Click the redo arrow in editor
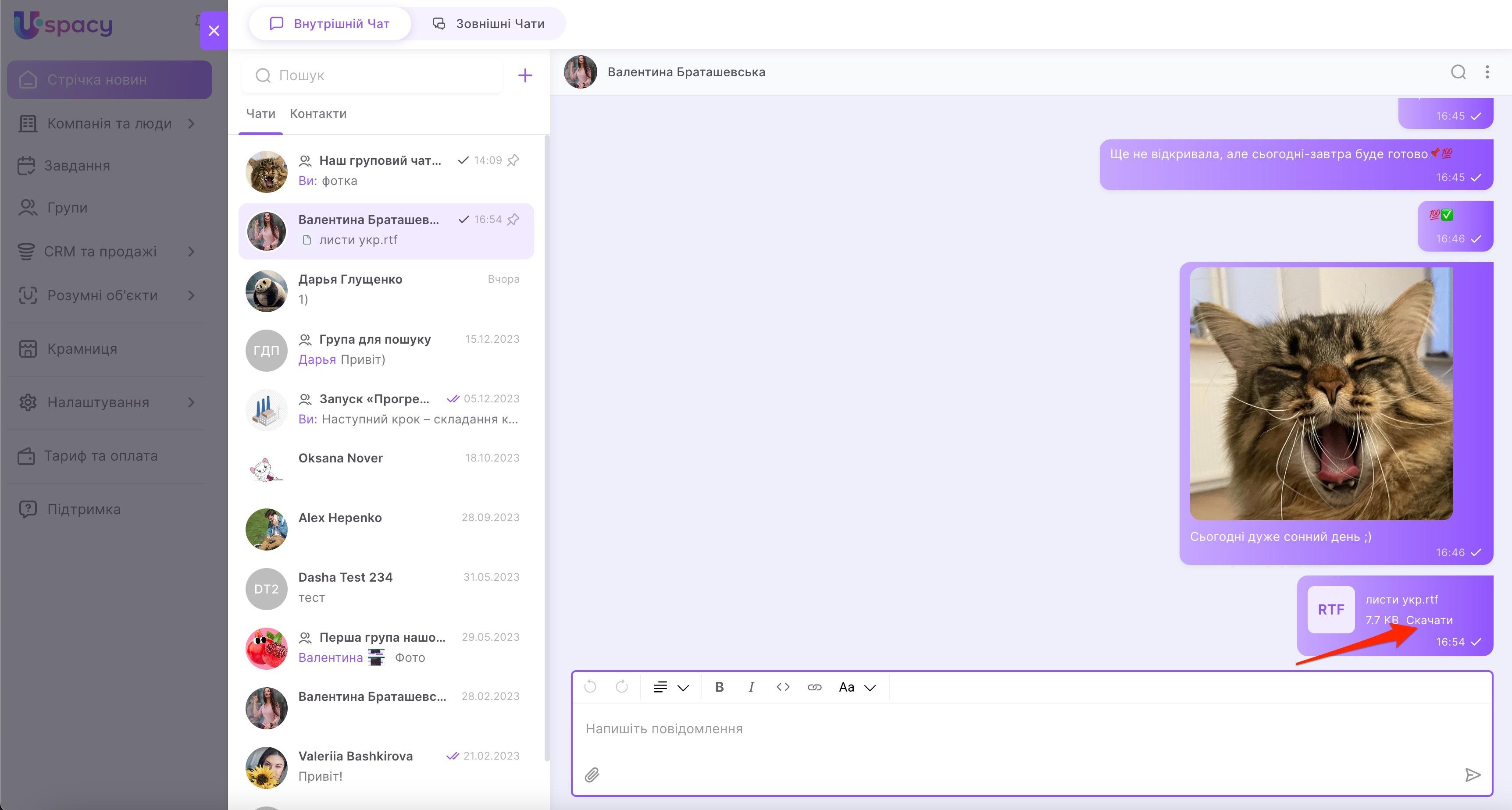 click(621, 686)
